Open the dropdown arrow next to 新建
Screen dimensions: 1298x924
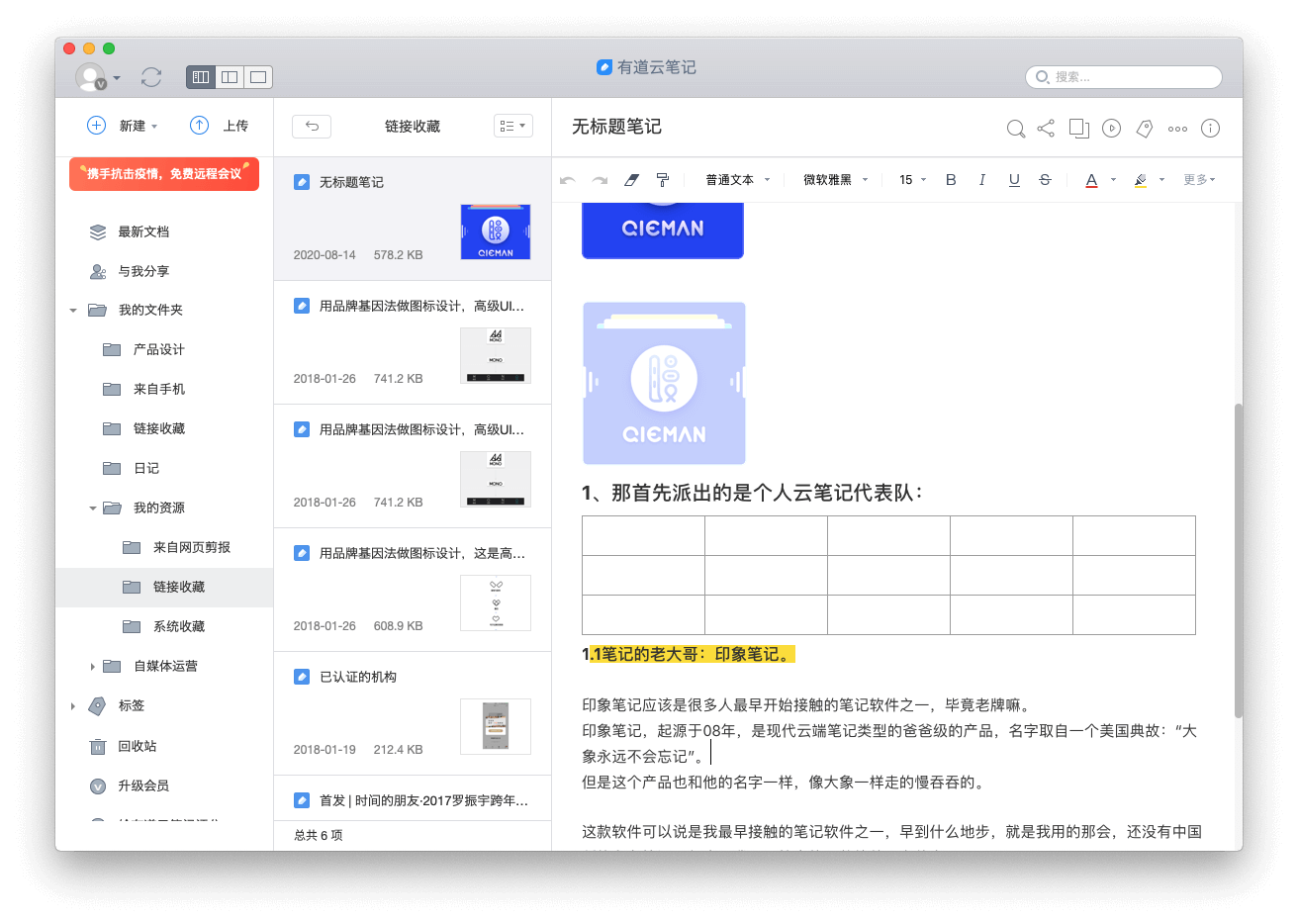tap(154, 127)
